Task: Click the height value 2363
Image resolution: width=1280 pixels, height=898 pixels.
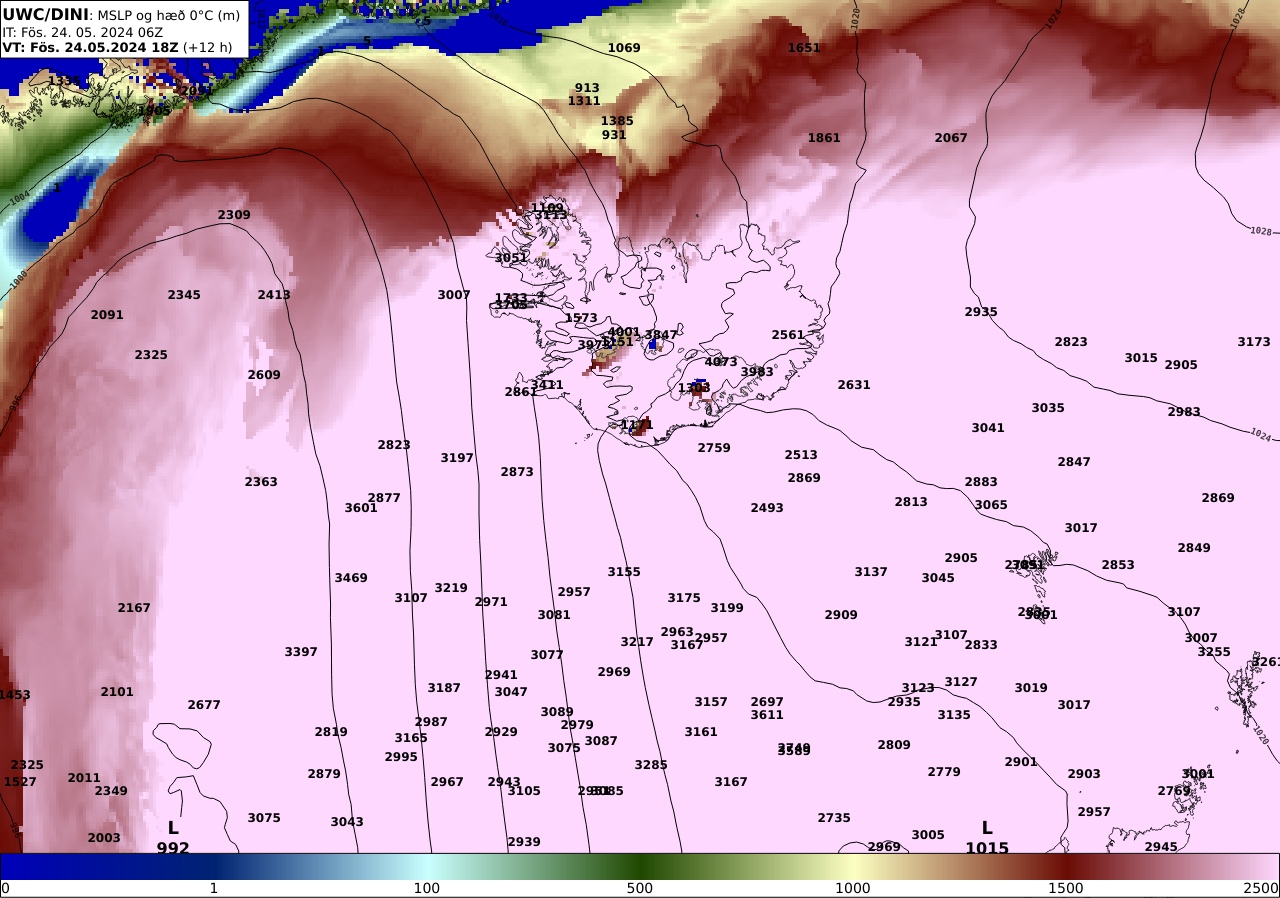Action: [261, 482]
